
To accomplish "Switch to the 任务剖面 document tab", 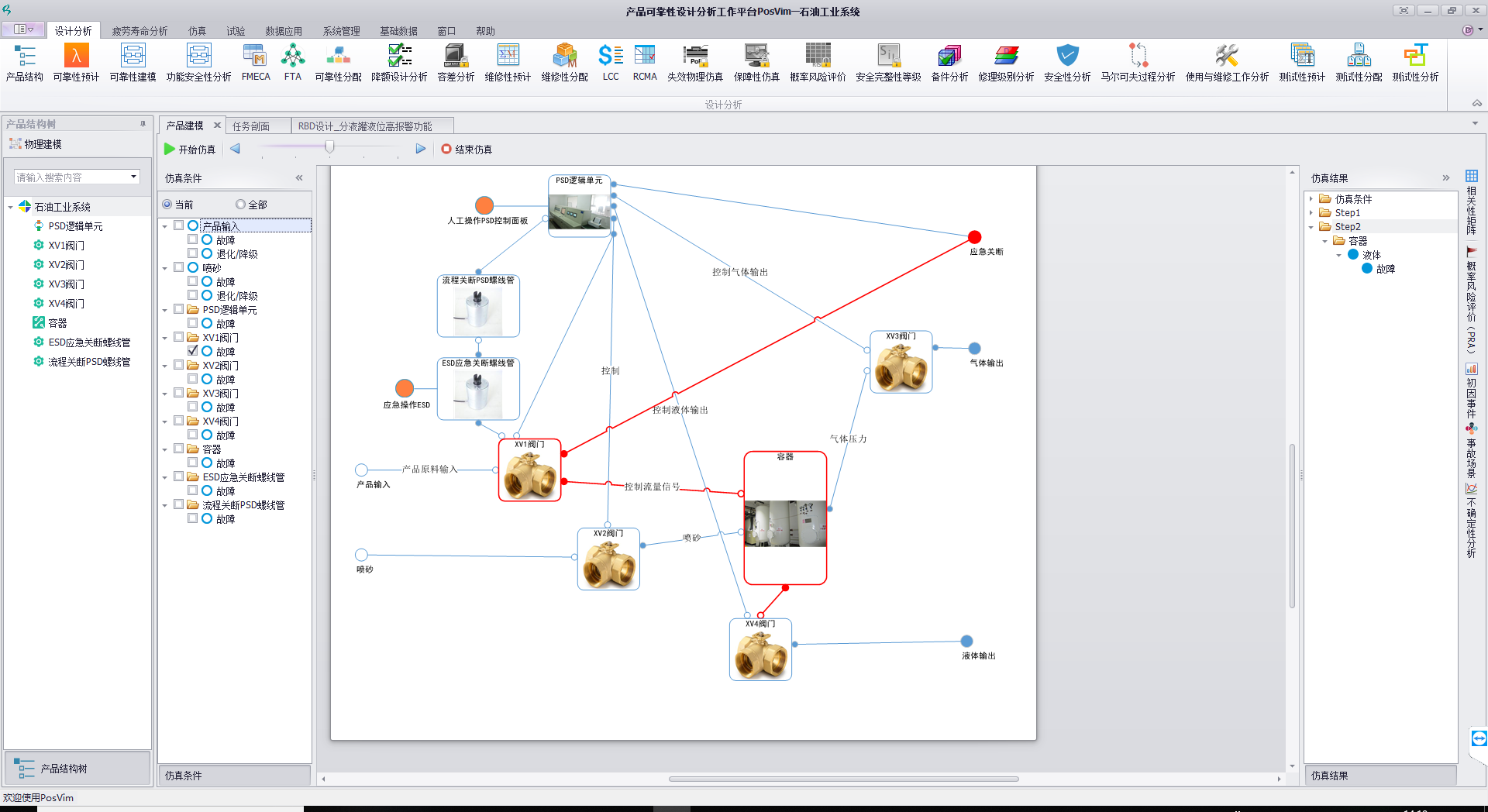I will tap(251, 126).
